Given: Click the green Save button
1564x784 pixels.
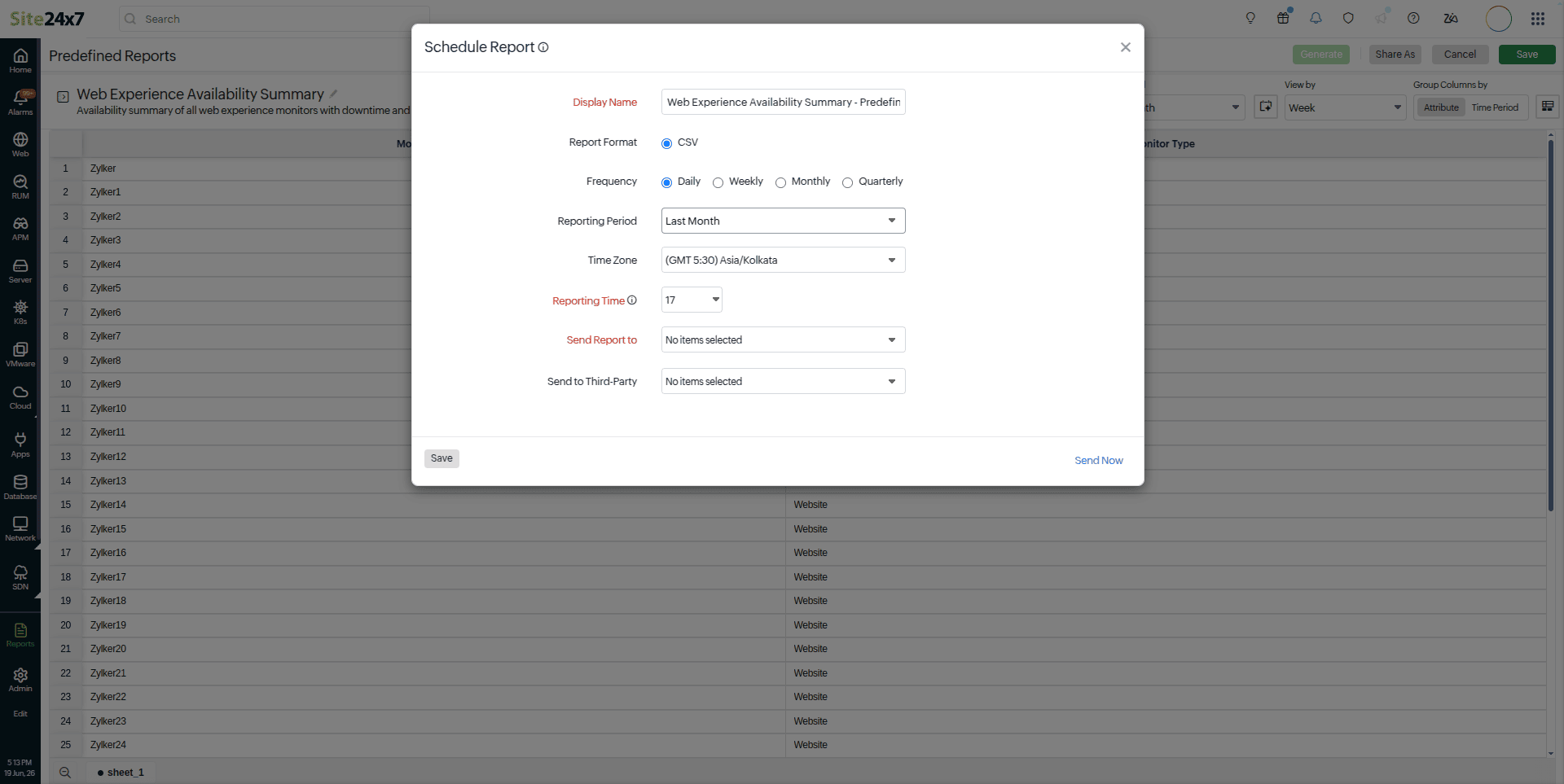Looking at the screenshot, I should pyautogui.click(x=1527, y=55).
